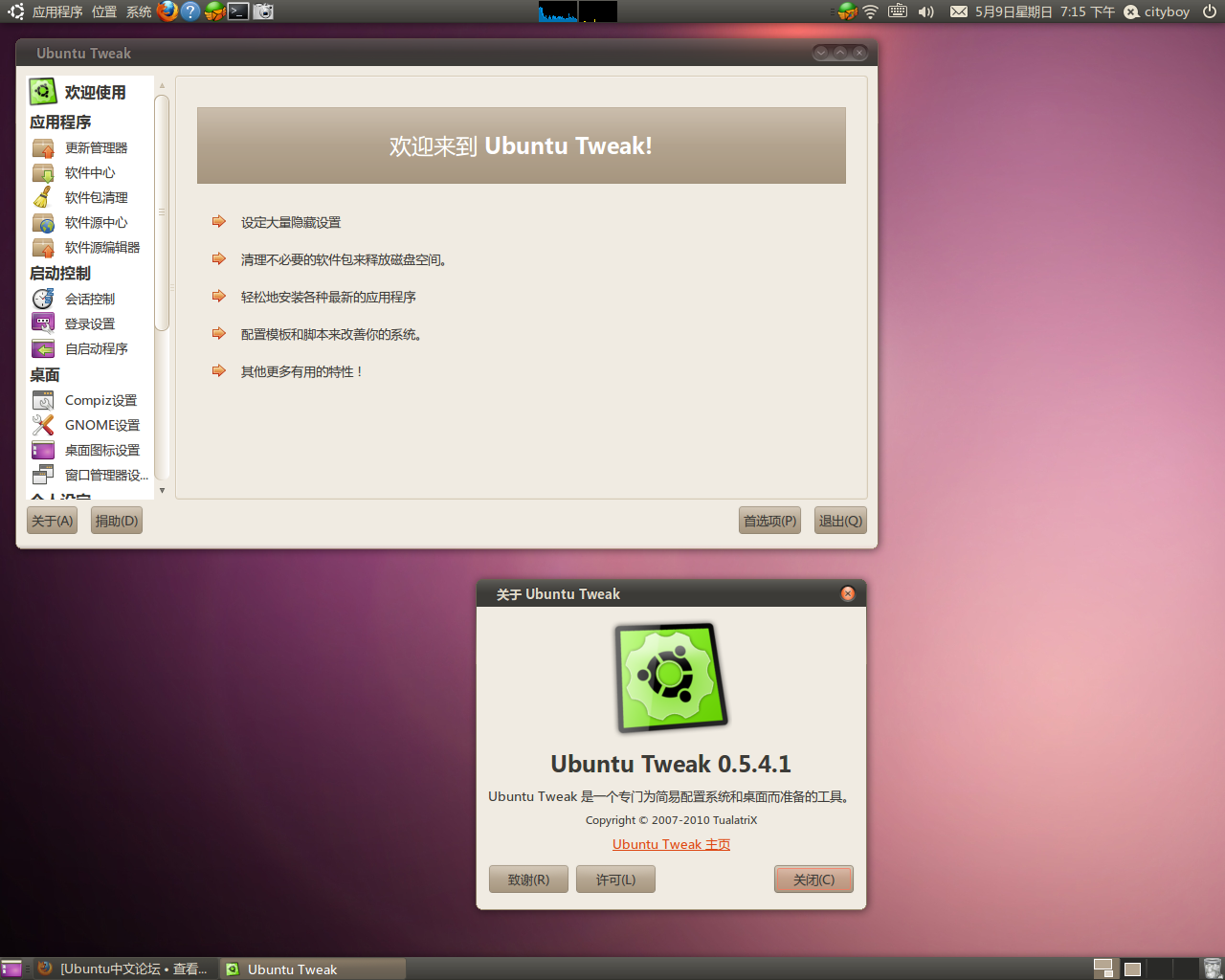
Task: Open the 系统 menu
Action: coord(139,11)
